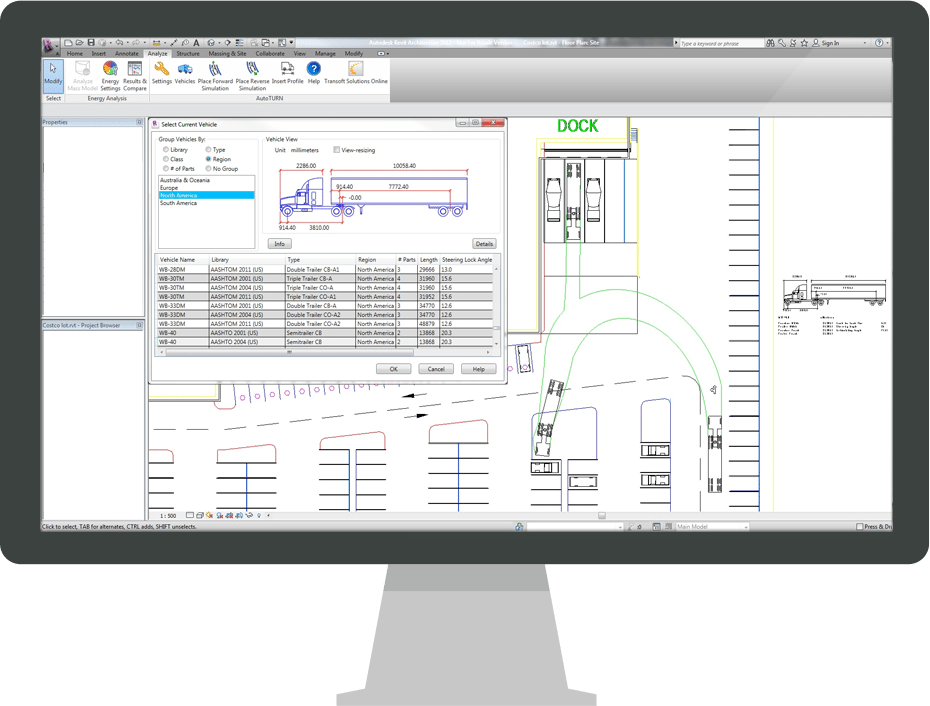
Task: Open AutoTURN Vehicles tool
Action: coord(184,73)
